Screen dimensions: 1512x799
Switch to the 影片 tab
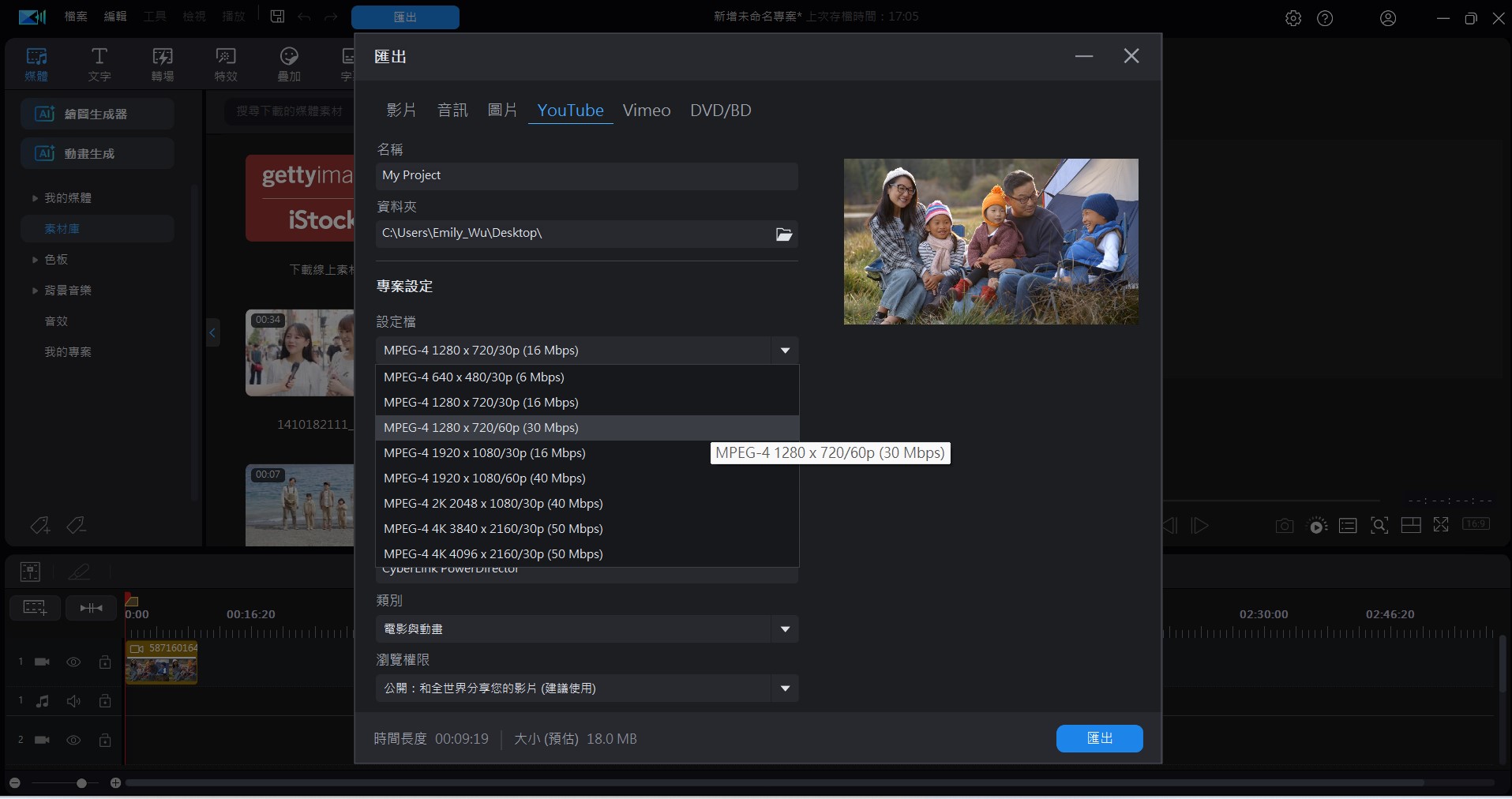click(401, 111)
